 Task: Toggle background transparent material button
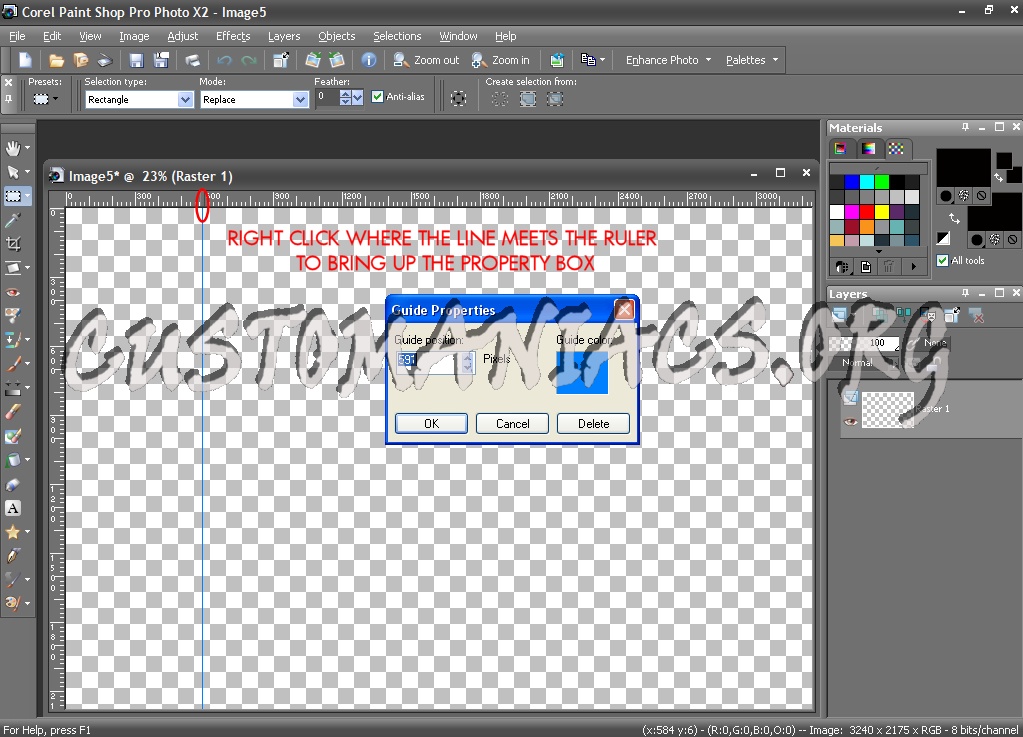click(x=1012, y=239)
